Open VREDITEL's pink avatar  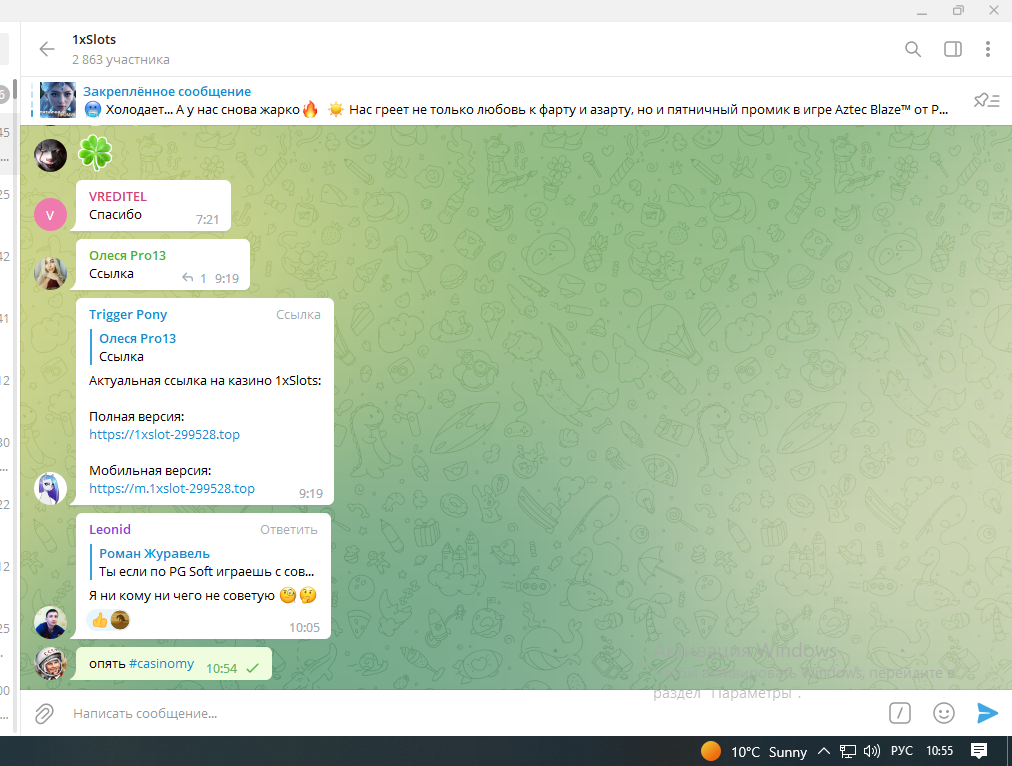[x=50, y=215]
